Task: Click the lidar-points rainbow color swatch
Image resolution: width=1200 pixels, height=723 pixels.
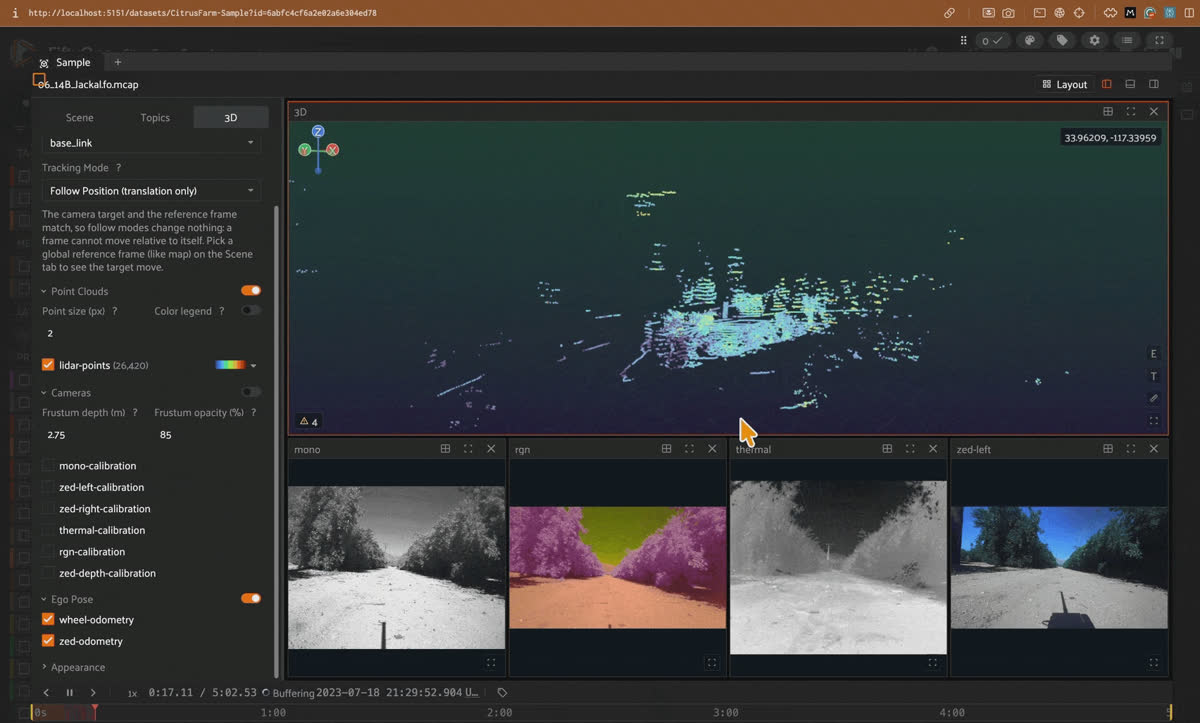Action: (230, 366)
